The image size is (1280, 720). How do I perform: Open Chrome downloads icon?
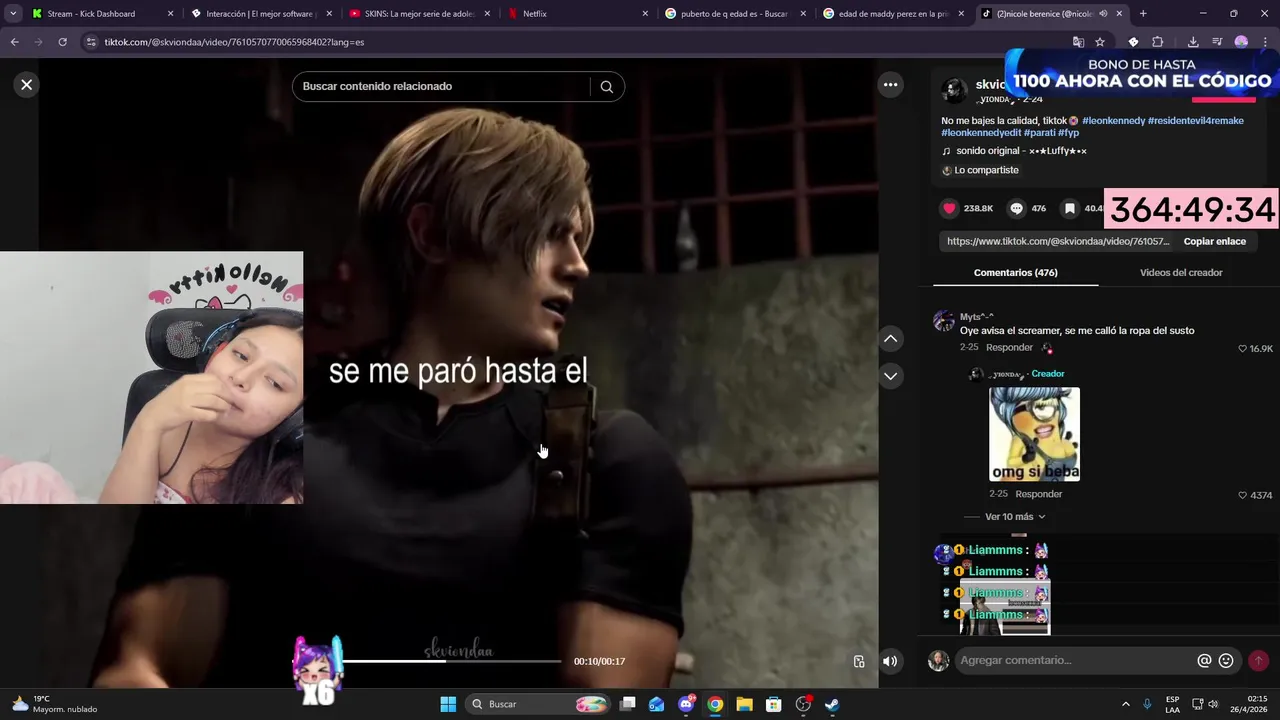coord(1193,42)
